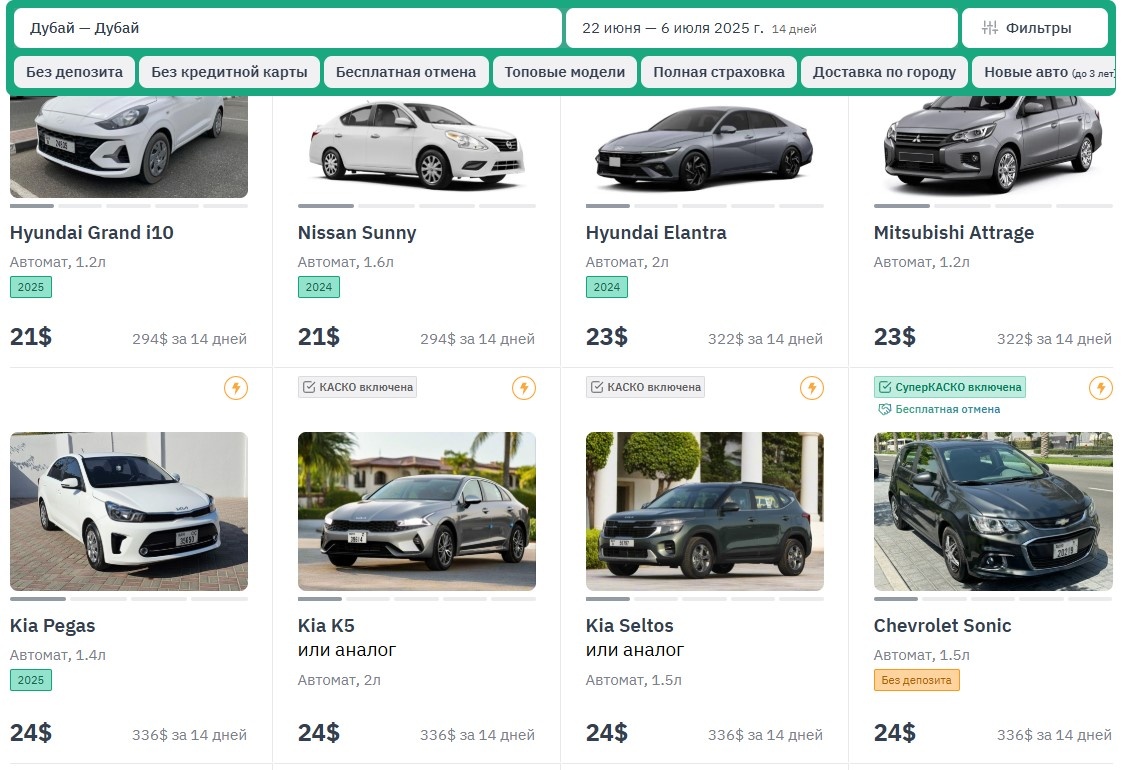Screen dimensions: 1125x770
Task: Toggle the Без депозита filter chip
Action: coord(74,71)
